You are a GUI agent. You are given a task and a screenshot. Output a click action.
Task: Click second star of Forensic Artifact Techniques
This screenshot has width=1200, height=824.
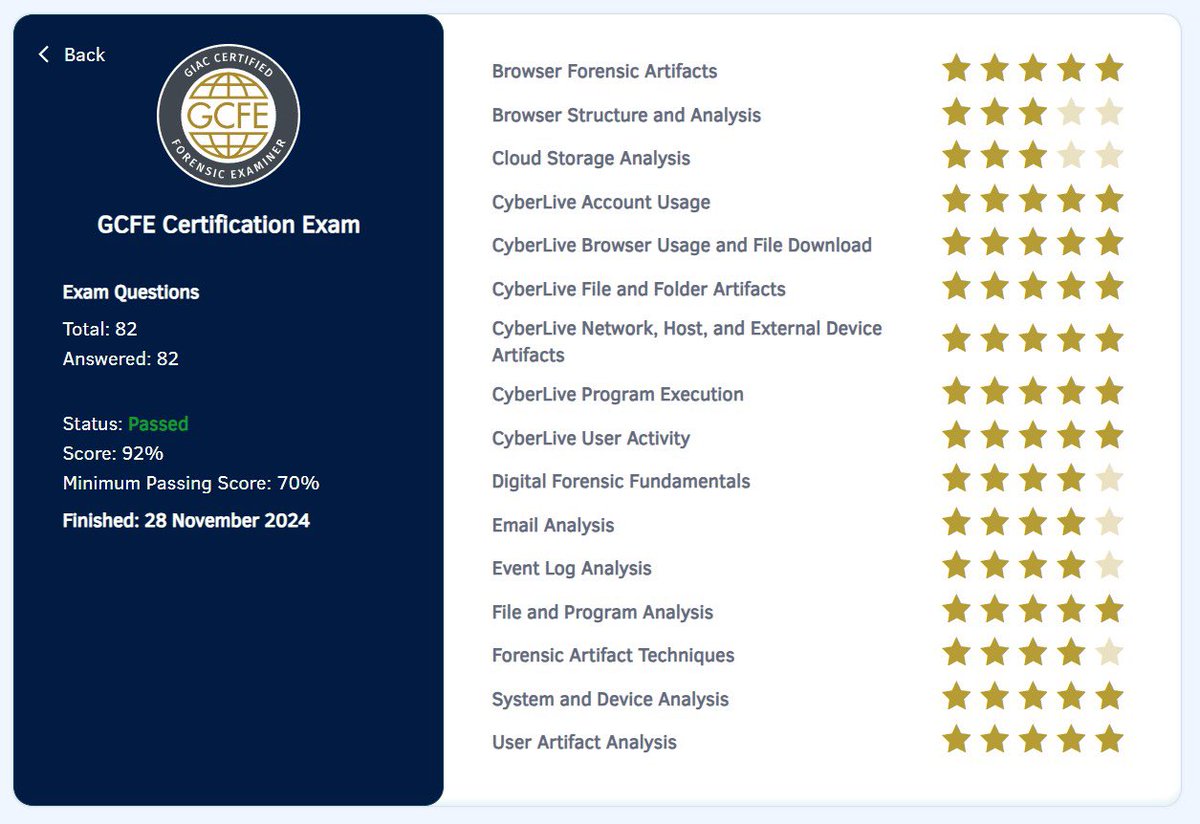[995, 652]
